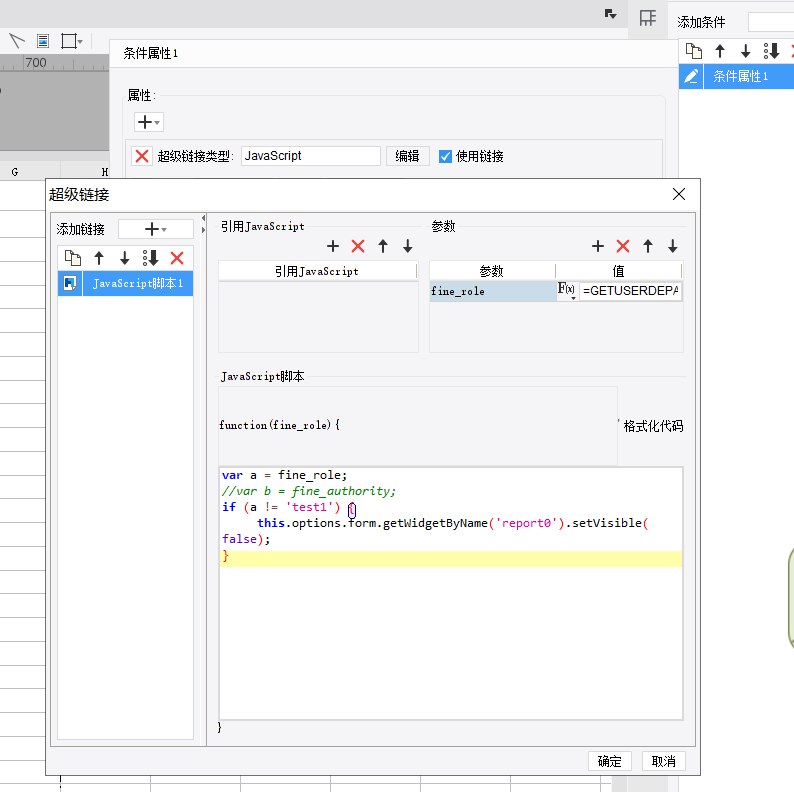Viewport: 794px width, 792px height.
Task: Click the page document icon in the toolbar
Action: (43, 41)
